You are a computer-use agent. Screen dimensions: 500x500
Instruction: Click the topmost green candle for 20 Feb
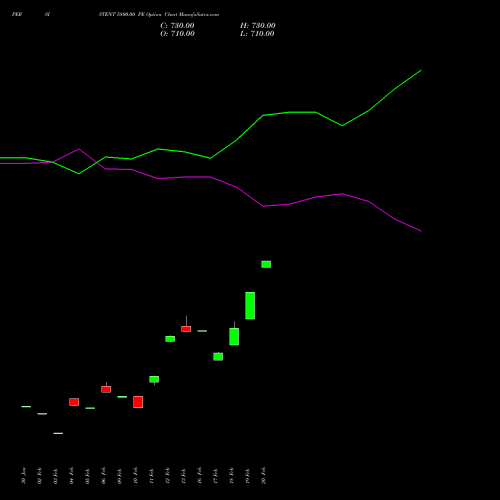tap(266, 264)
